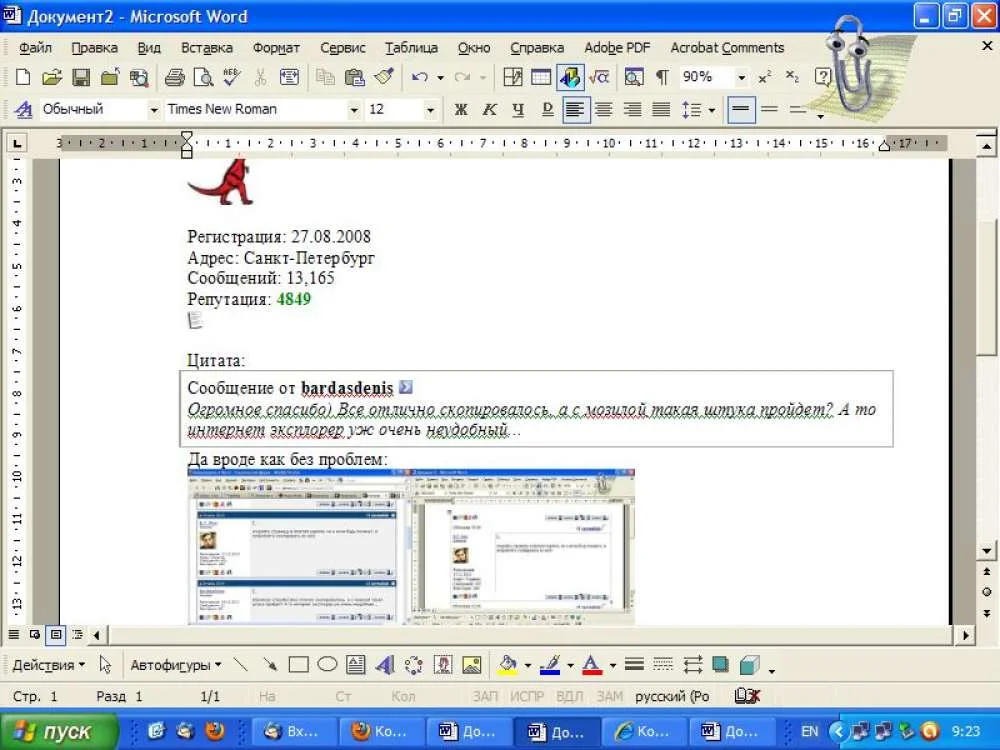Center the paragraph text
The width and height of the screenshot is (1000, 750).
pyautogui.click(x=603, y=110)
